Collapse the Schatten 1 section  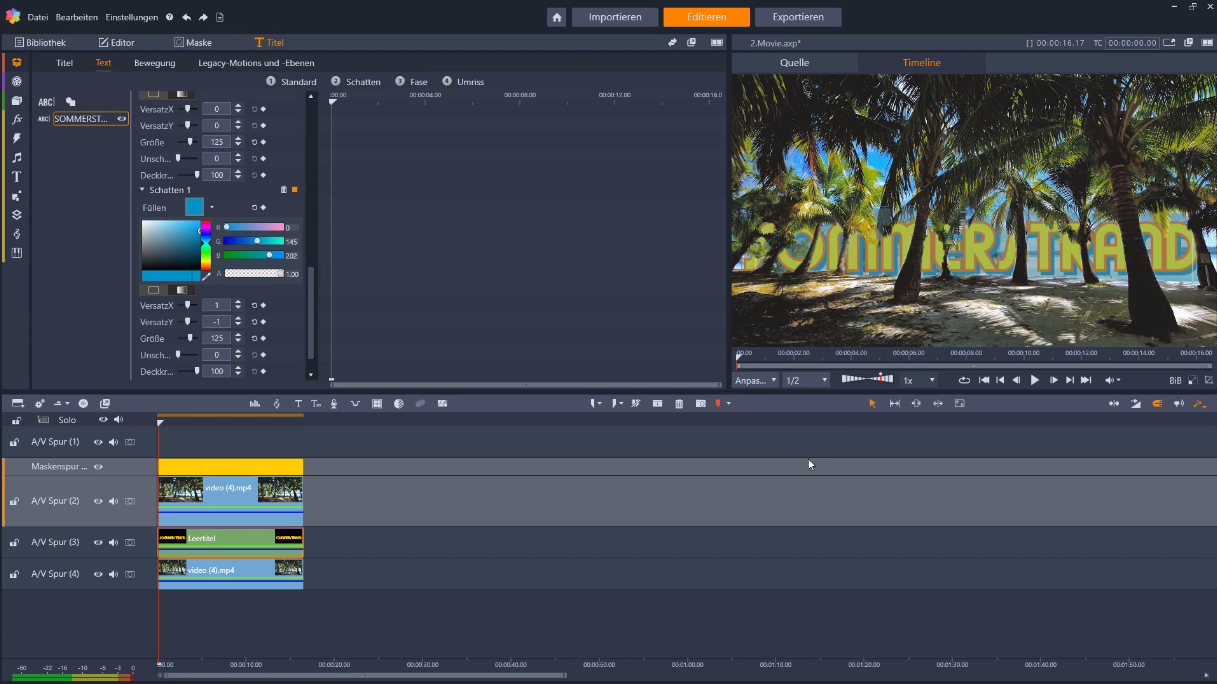click(142, 190)
